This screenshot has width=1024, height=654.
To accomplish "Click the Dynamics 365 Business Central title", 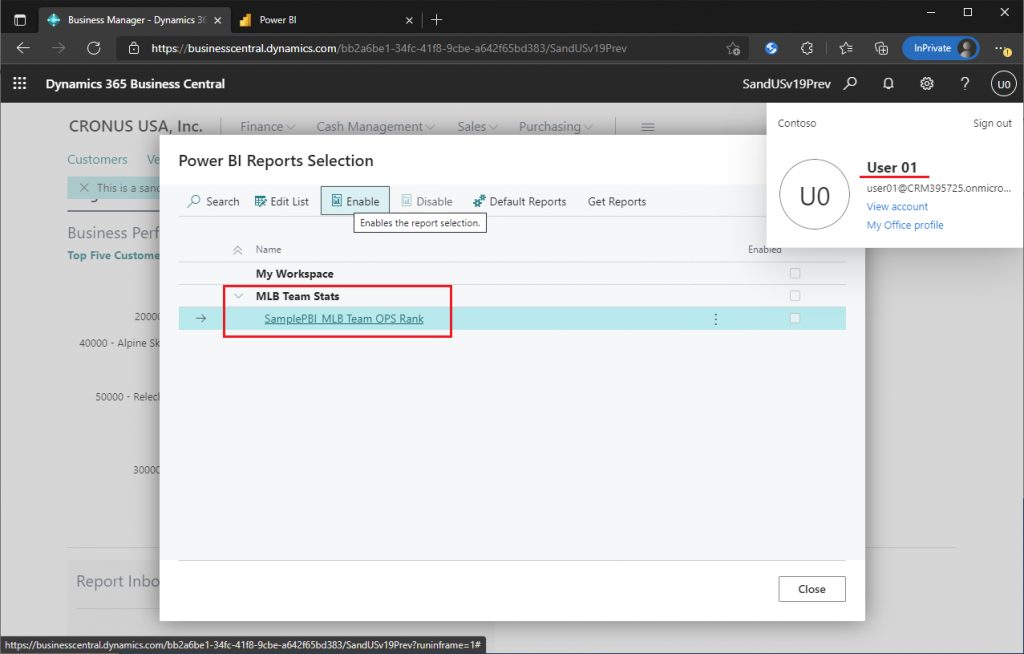I will [135, 84].
